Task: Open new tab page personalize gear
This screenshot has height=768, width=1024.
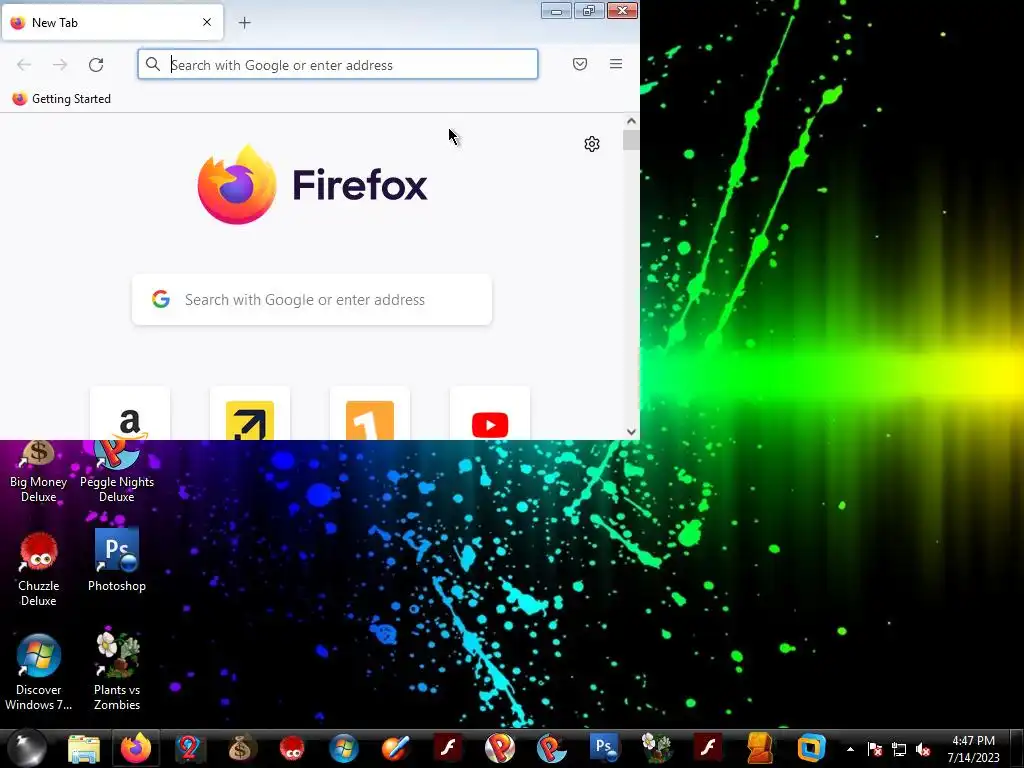Action: pos(592,144)
